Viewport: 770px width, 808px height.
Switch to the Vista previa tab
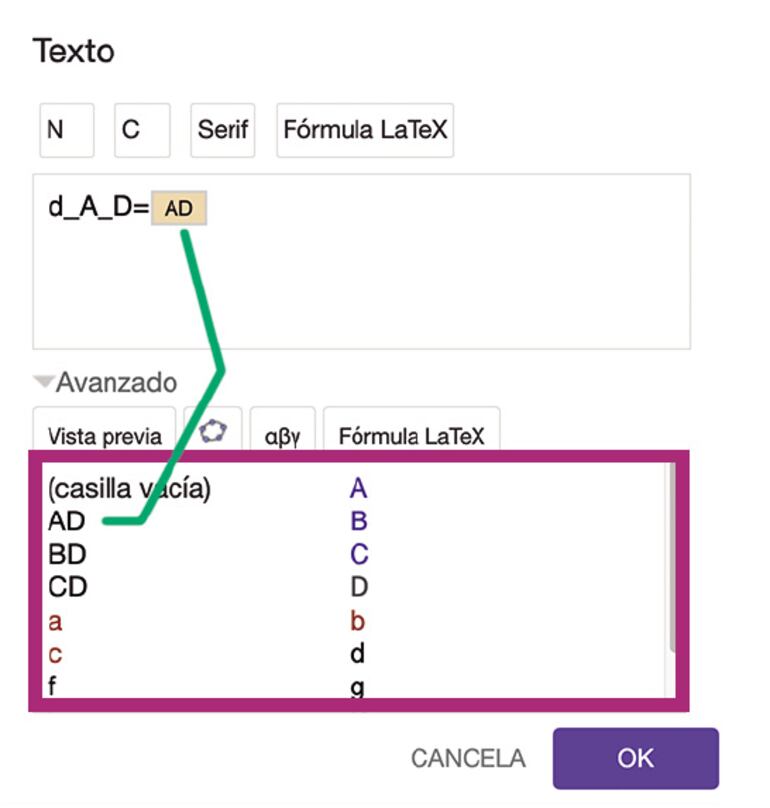click(103, 435)
